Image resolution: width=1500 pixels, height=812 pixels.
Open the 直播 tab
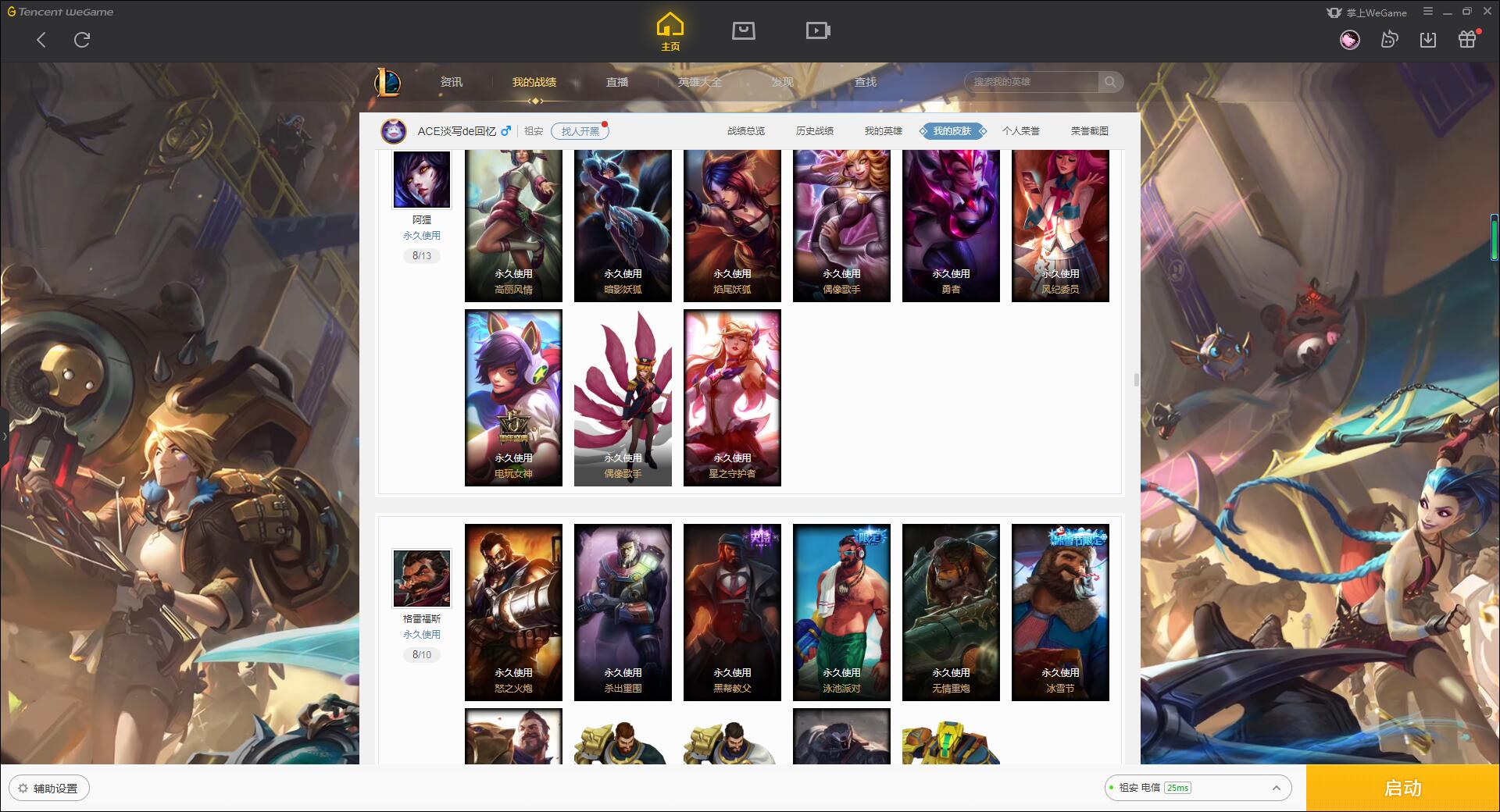point(617,82)
